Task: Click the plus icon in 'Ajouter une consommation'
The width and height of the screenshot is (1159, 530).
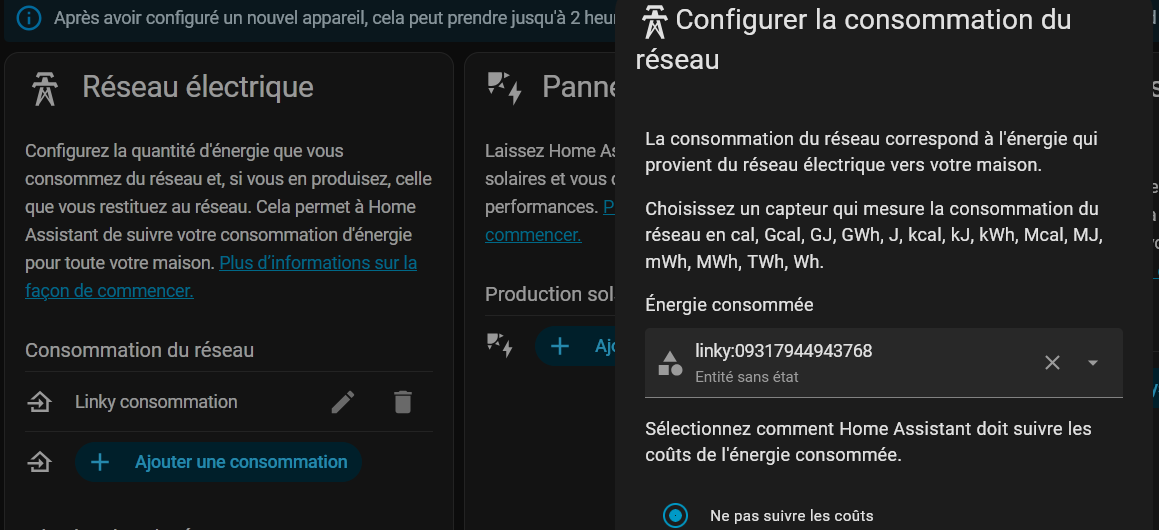Action: pos(100,462)
